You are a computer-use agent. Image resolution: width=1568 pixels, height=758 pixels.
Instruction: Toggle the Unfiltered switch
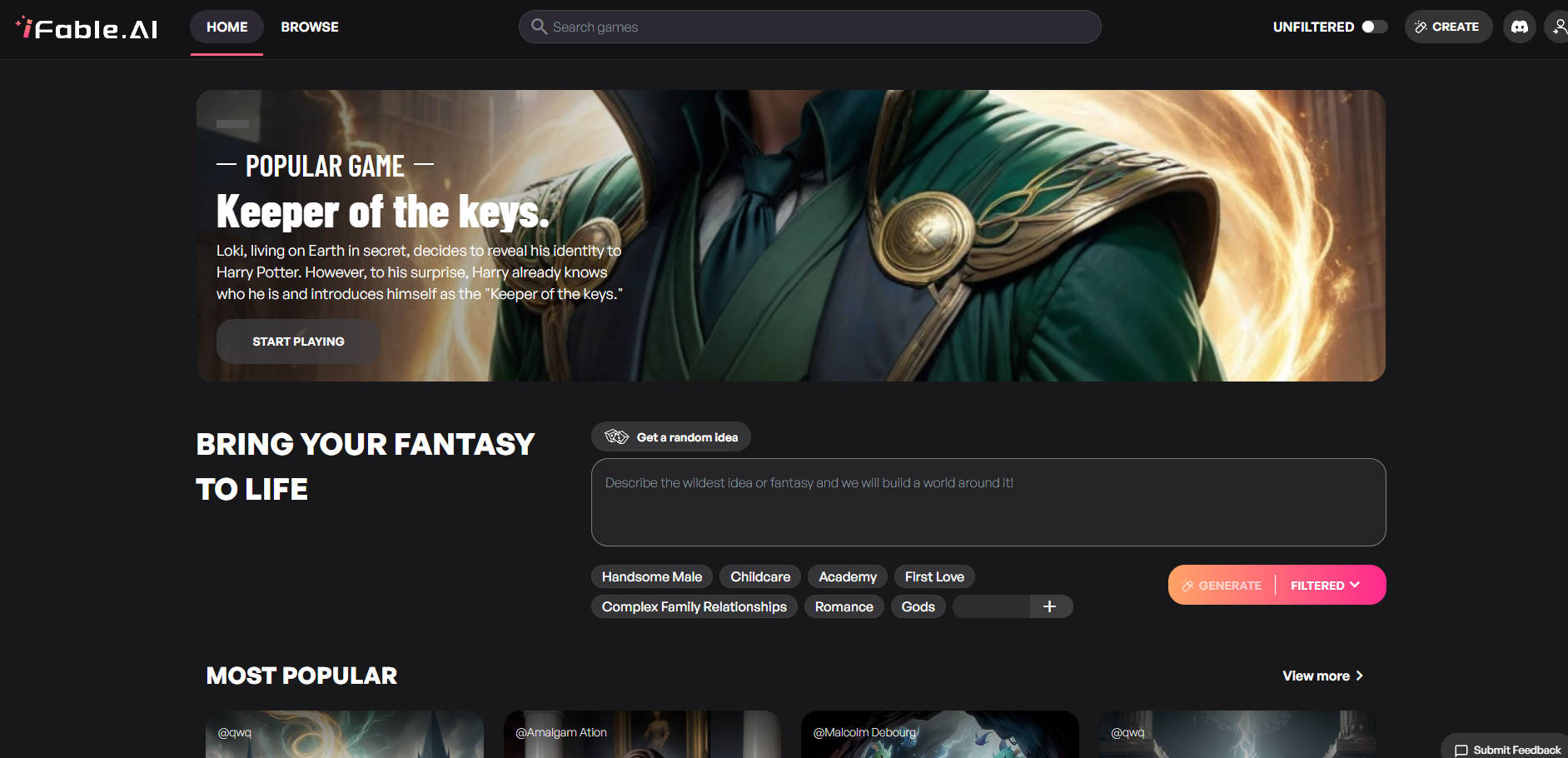(x=1374, y=27)
